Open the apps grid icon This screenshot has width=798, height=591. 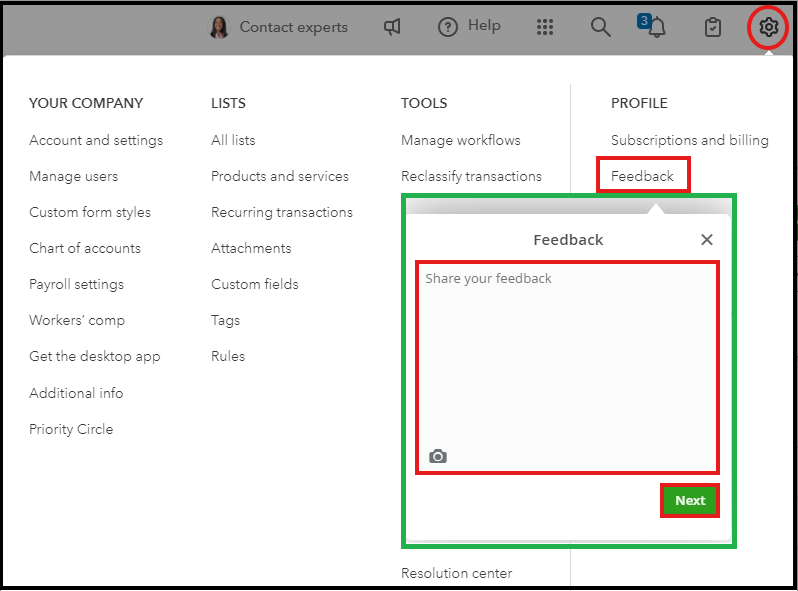click(545, 27)
